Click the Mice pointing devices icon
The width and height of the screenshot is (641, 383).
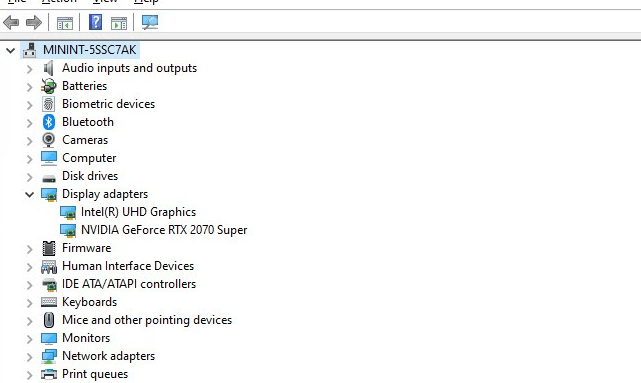click(x=49, y=320)
